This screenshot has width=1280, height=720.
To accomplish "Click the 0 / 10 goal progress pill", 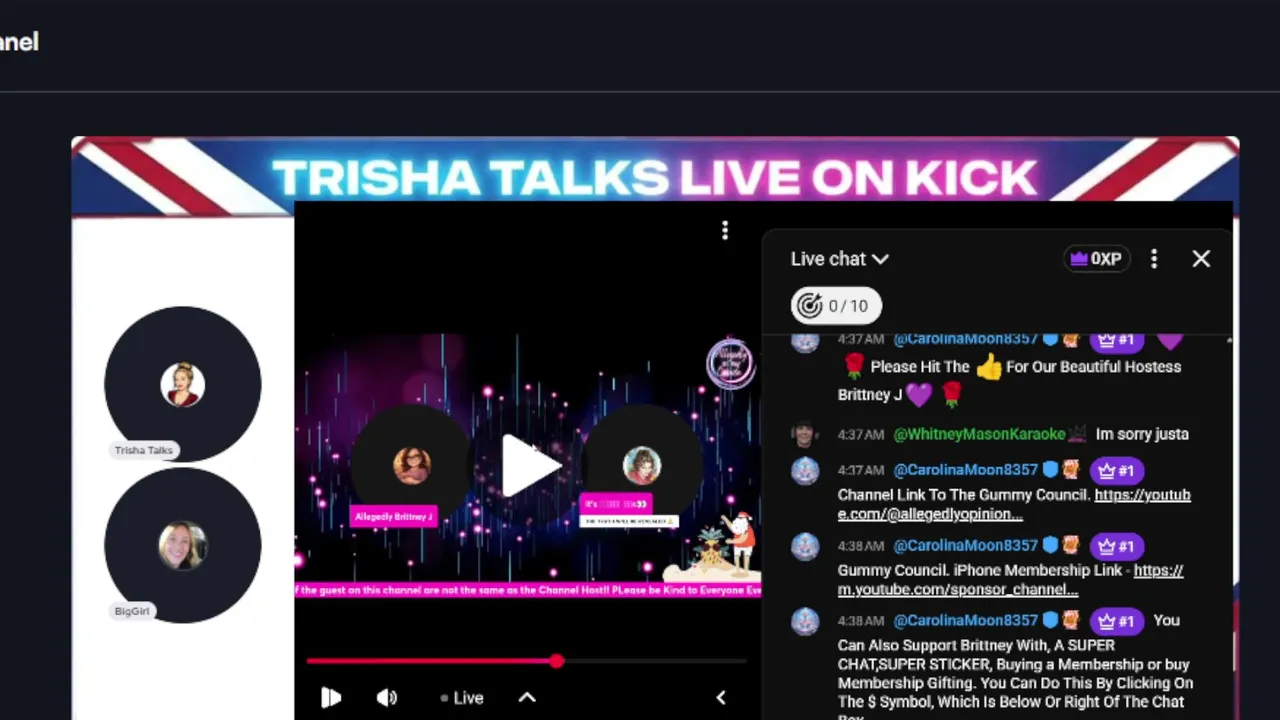I will pyautogui.click(x=836, y=306).
